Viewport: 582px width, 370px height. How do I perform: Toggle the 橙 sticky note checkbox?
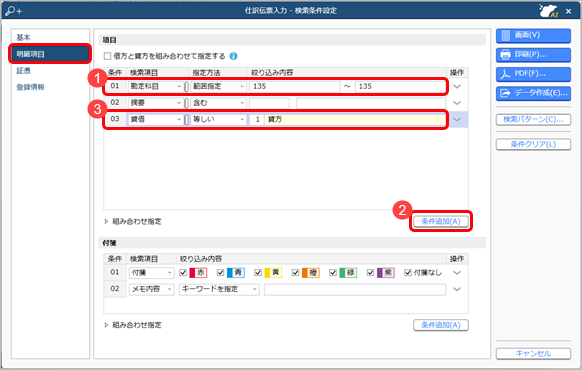pyautogui.click(x=295, y=273)
